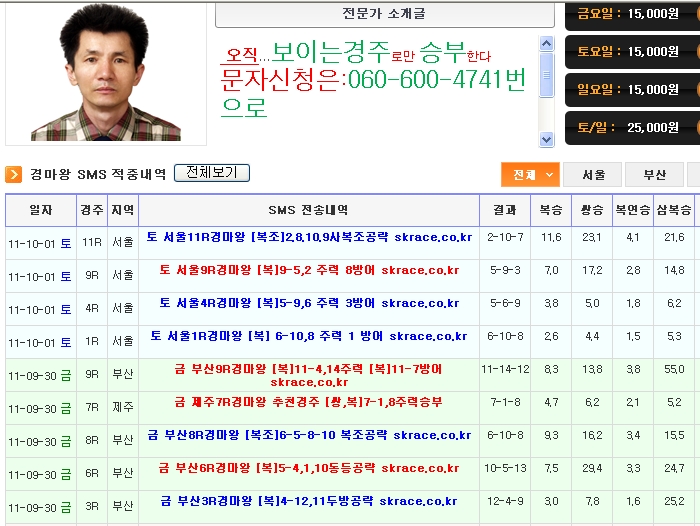Switch to the 부산 tab
700x526 pixels.
[654, 175]
